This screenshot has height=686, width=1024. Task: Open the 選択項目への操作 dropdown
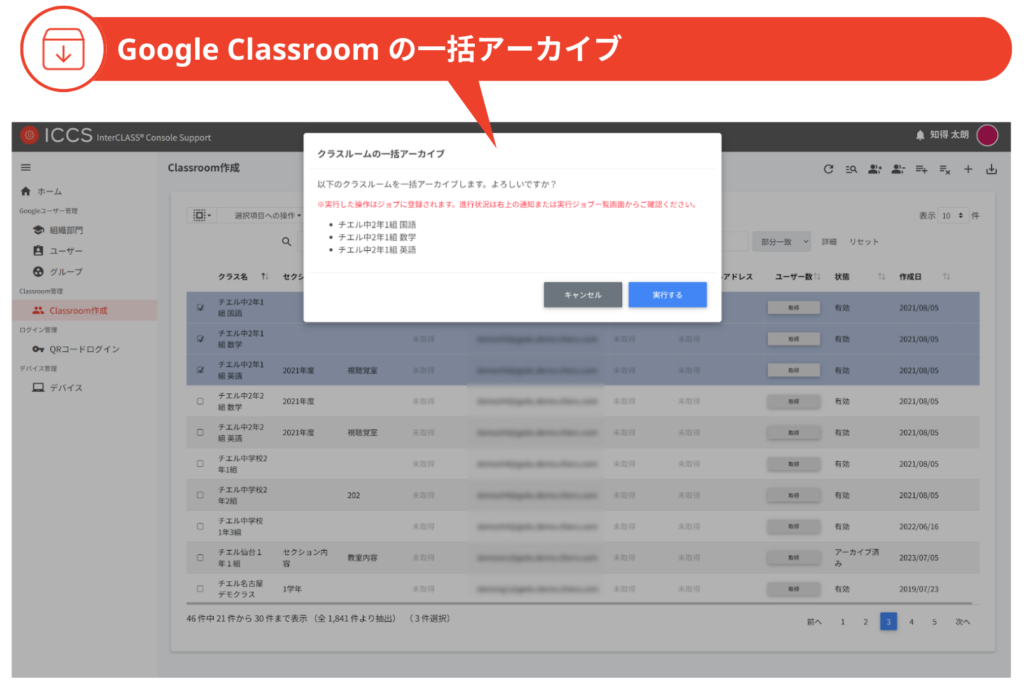coord(268,216)
